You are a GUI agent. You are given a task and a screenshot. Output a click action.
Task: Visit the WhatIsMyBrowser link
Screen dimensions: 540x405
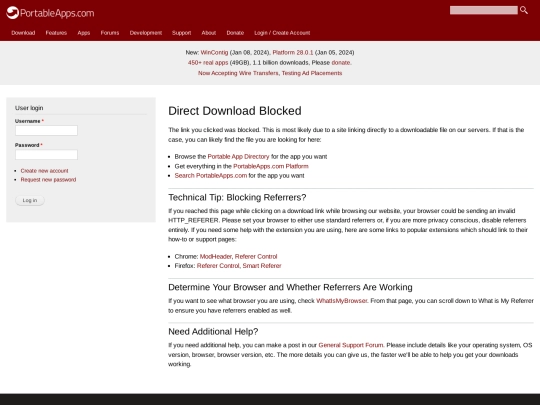pyautogui.click(x=342, y=301)
